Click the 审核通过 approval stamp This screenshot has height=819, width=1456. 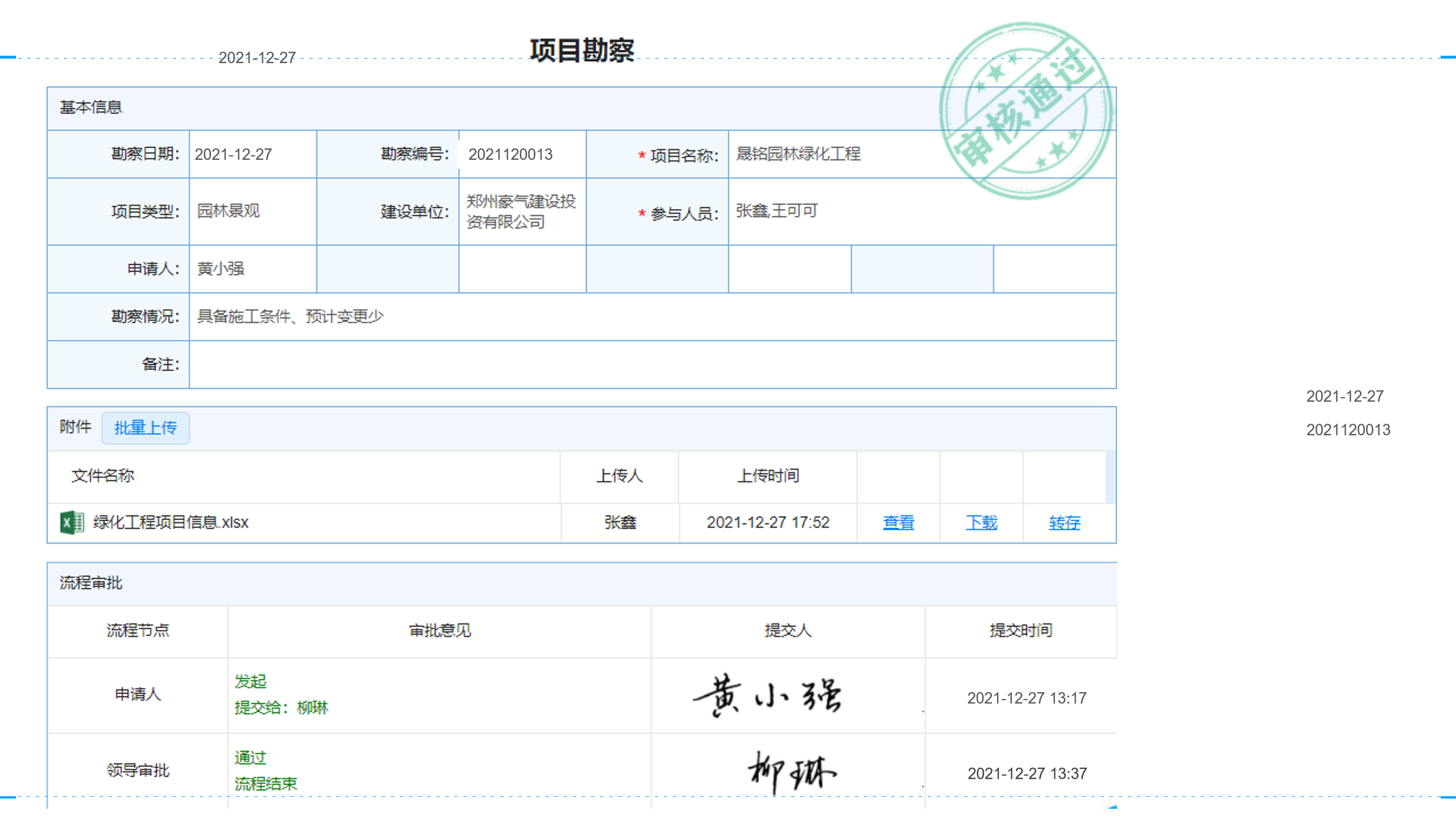coord(1026,111)
